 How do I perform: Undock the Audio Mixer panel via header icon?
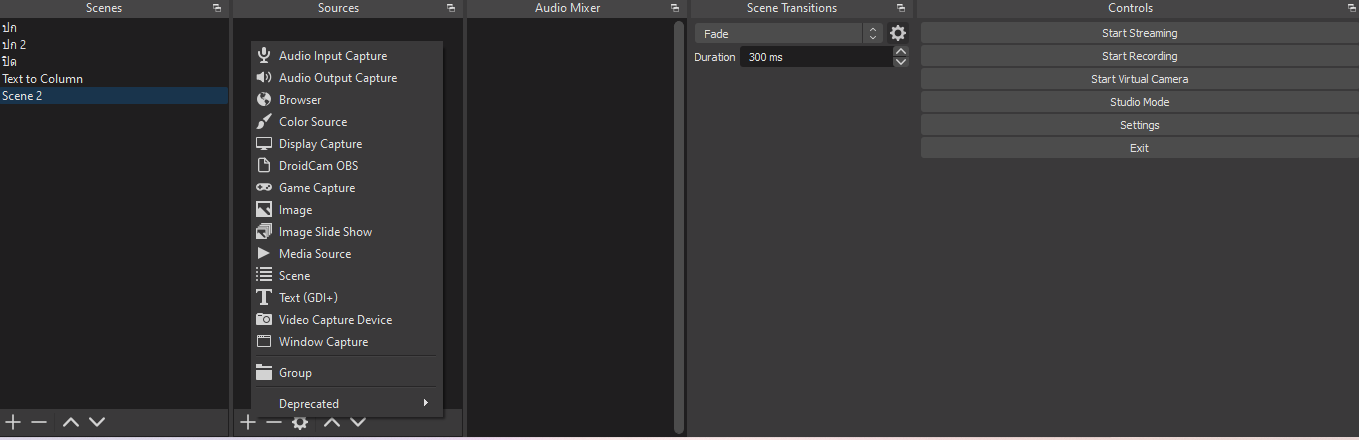(675, 8)
